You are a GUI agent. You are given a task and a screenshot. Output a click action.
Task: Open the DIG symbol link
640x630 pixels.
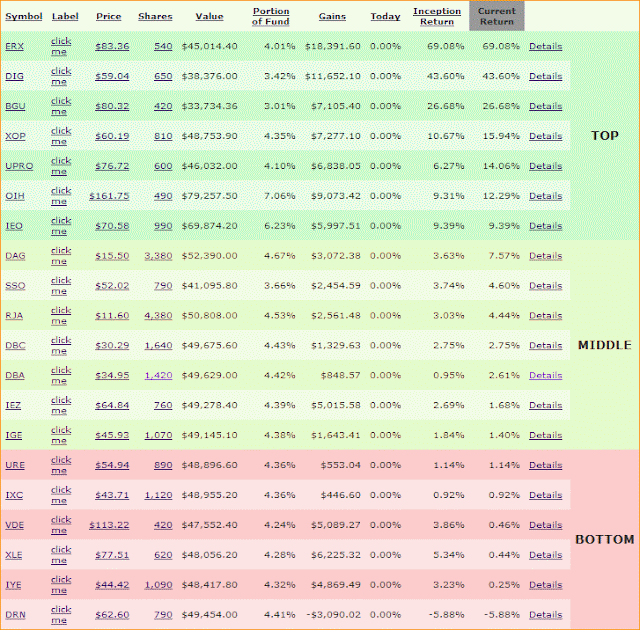click(x=14, y=76)
